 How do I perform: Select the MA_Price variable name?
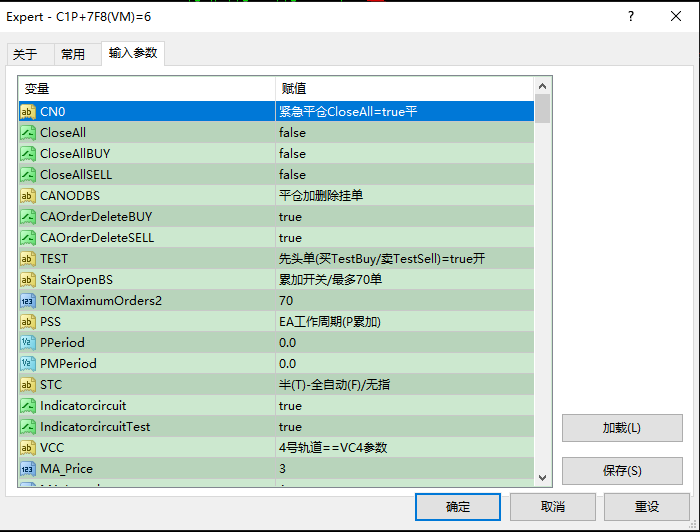tap(67, 468)
